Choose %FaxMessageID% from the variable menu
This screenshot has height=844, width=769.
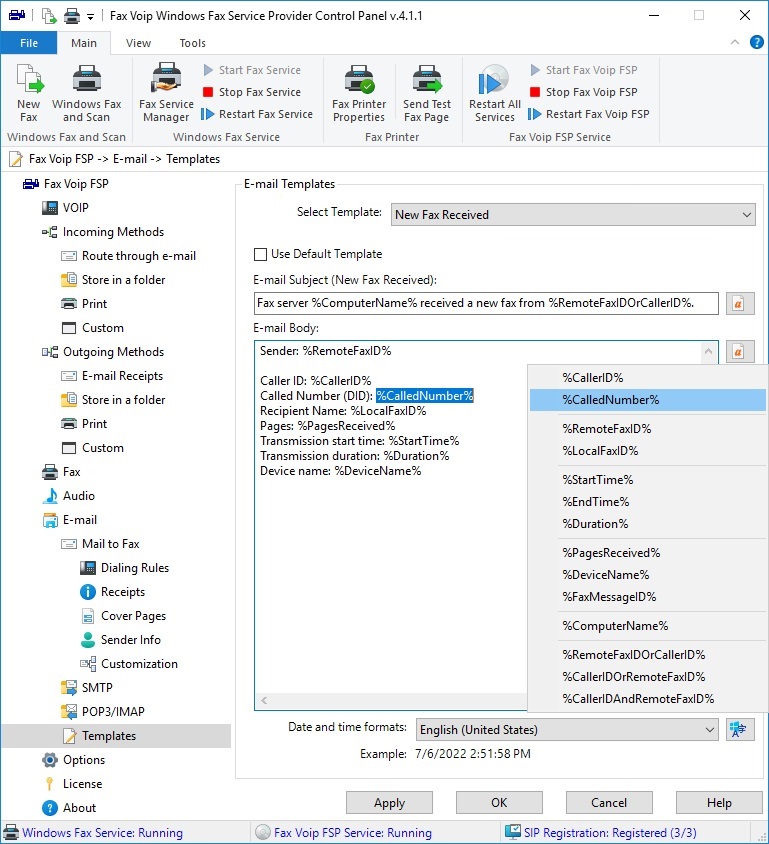[648, 597]
